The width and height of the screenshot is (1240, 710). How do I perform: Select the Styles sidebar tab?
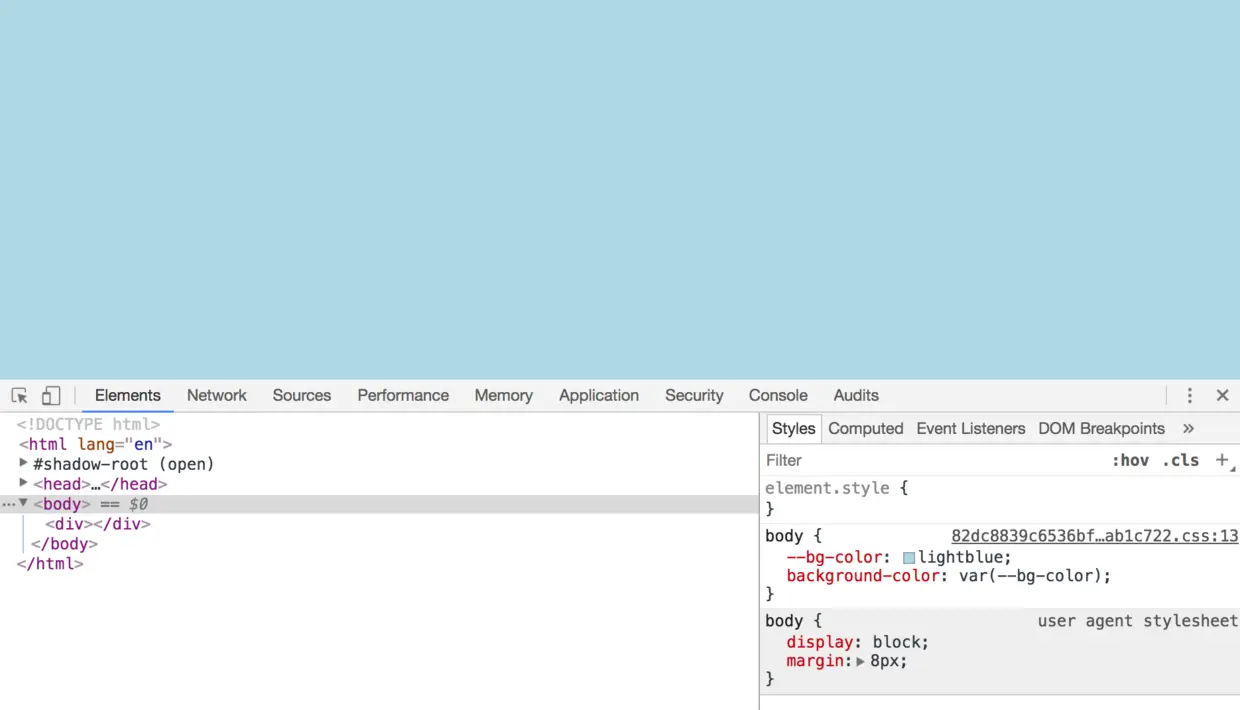[793, 429]
